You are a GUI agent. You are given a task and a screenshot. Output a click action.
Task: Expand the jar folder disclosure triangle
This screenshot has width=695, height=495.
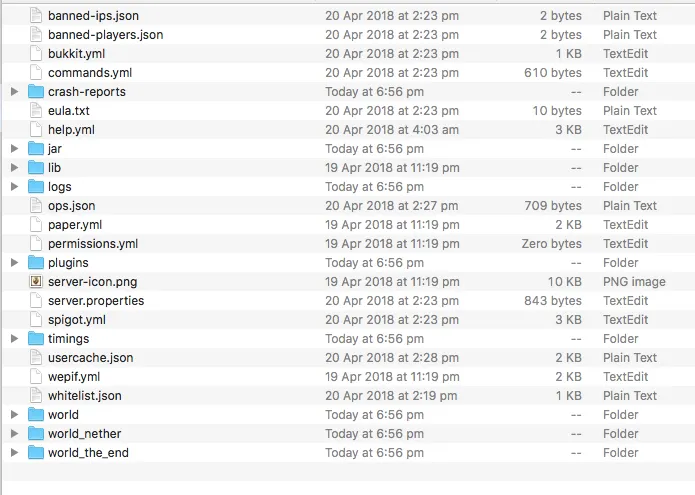[14, 149]
